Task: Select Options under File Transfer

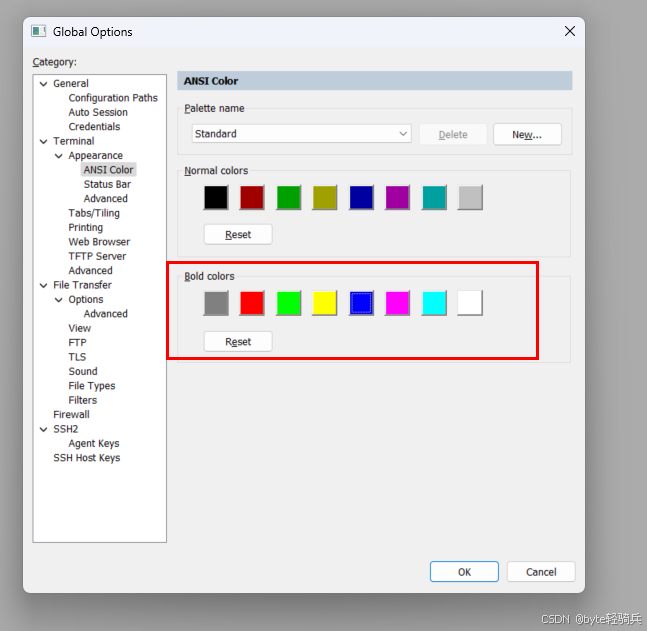Action: tap(86, 300)
